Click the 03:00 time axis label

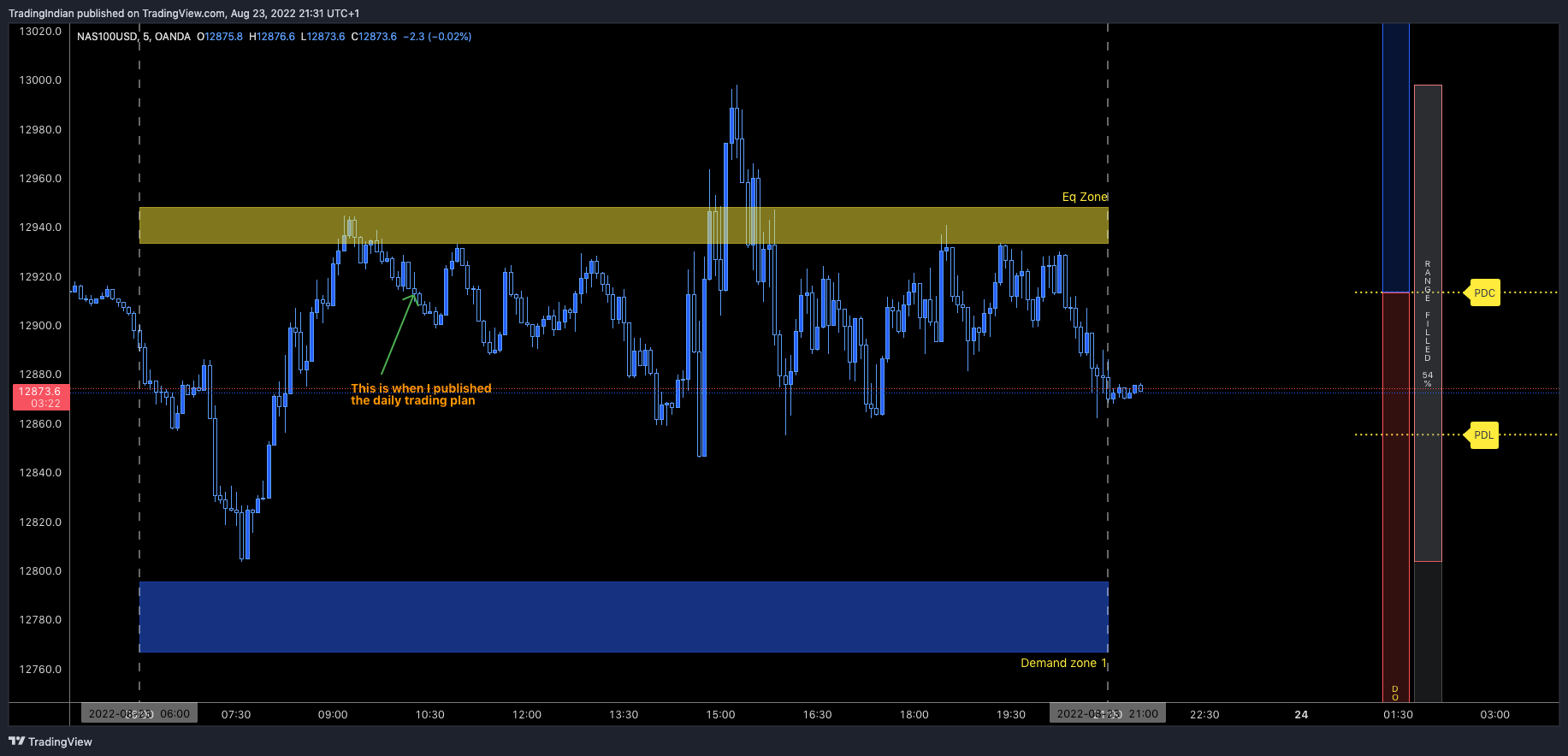pyautogui.click(x=1495, y=715)
